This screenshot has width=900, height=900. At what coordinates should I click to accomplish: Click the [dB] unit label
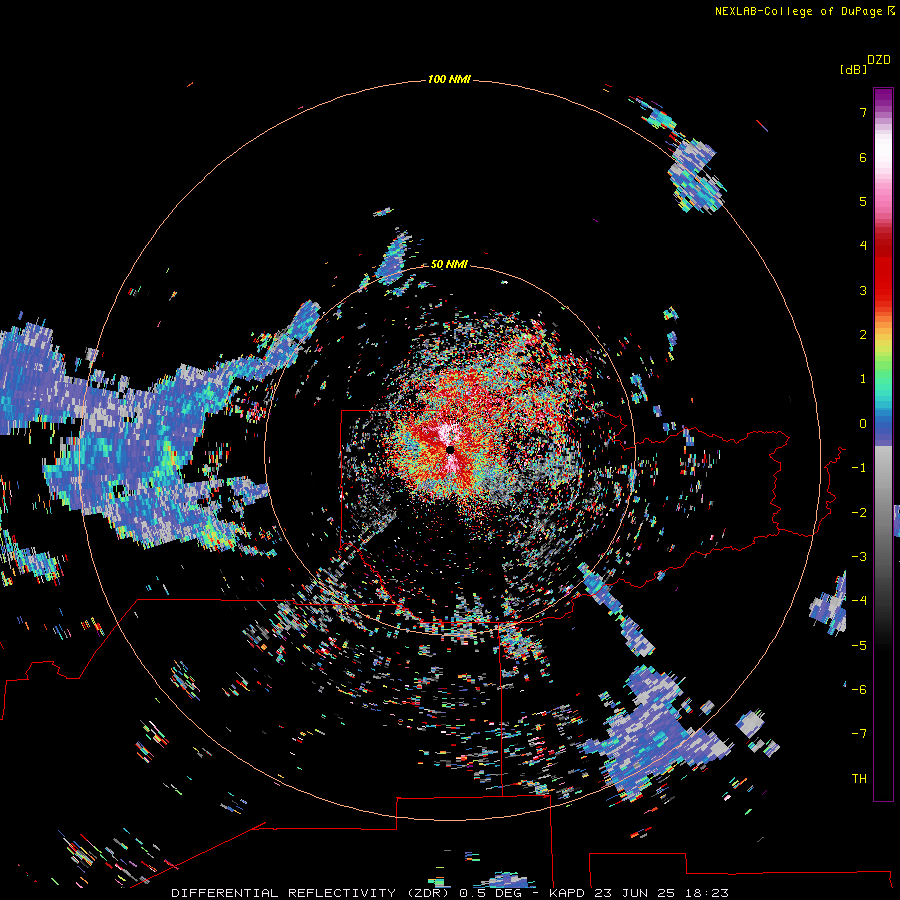pyautogui.click(x=854, y=69)
